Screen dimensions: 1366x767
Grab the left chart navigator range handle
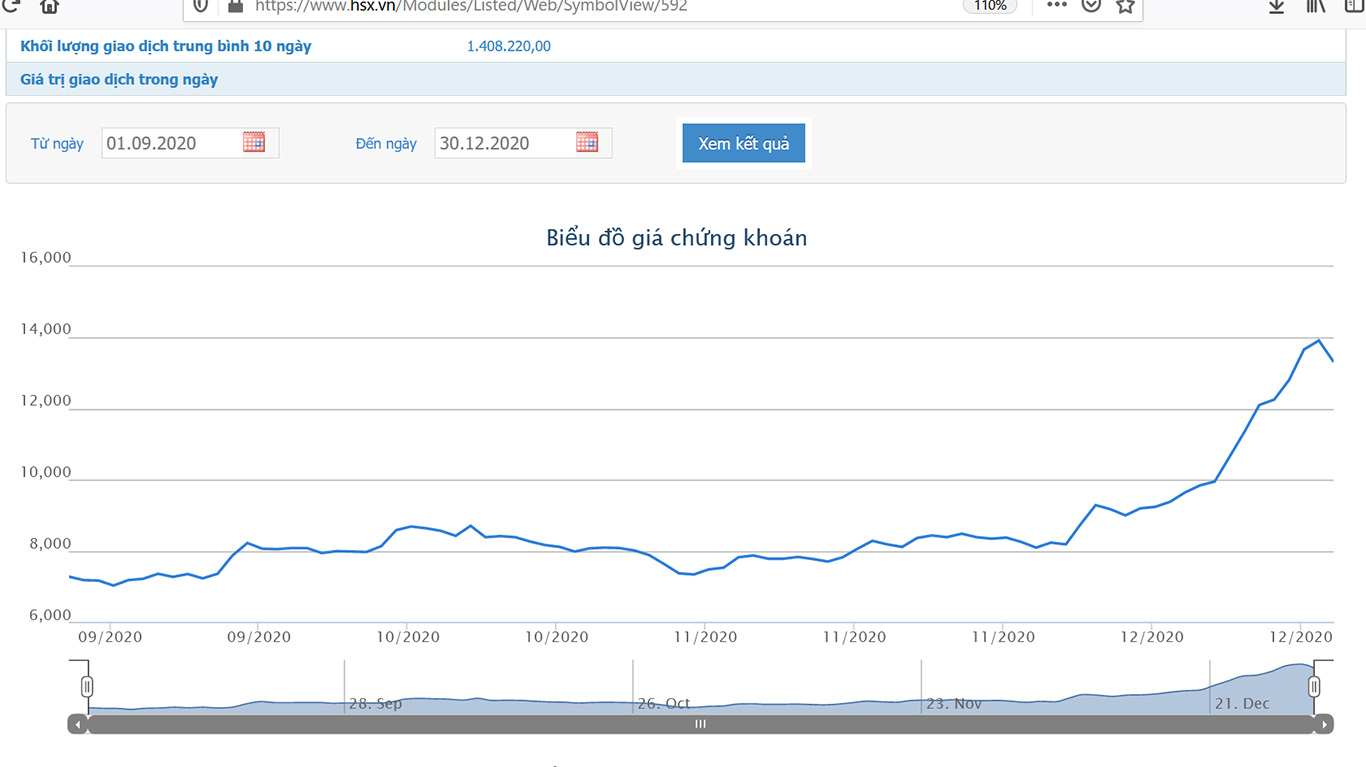(87, 686)
